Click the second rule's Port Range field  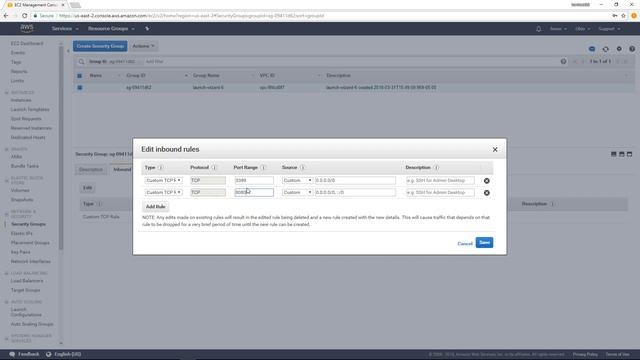(254, 192)
